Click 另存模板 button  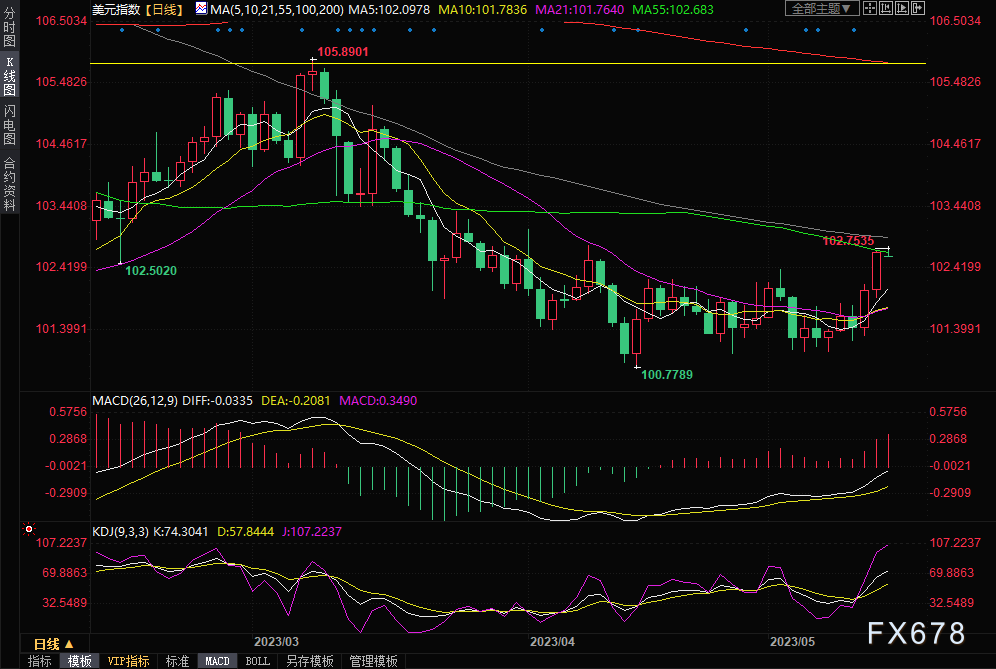click(x=310, y=661)
